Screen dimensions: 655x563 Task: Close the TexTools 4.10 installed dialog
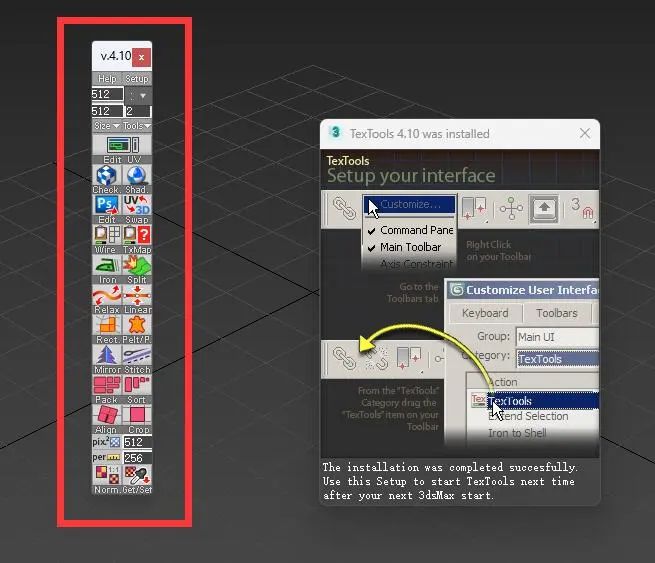585,134
